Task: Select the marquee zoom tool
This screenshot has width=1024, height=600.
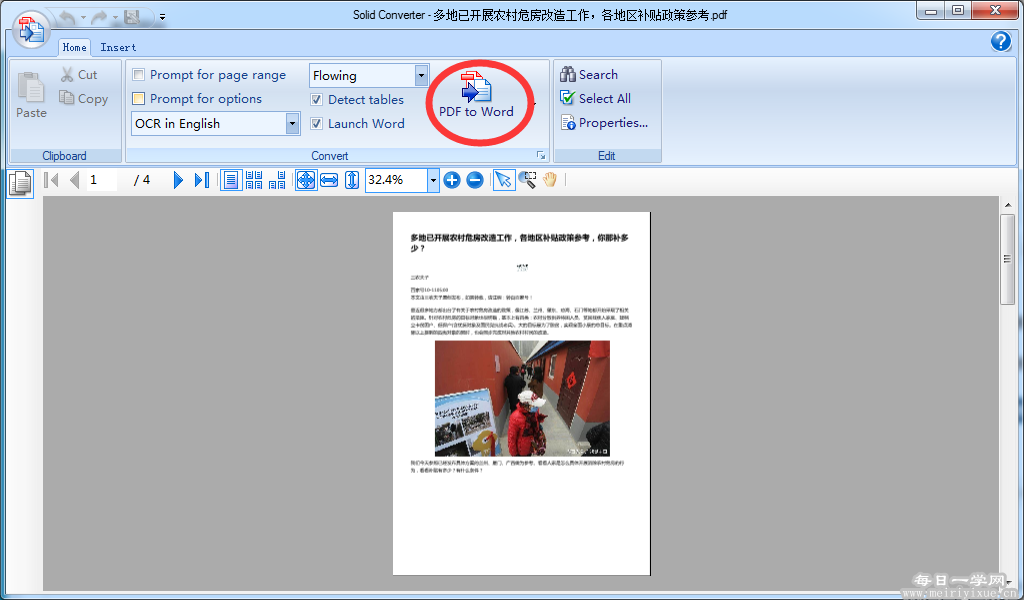Action: pos(527,180)
